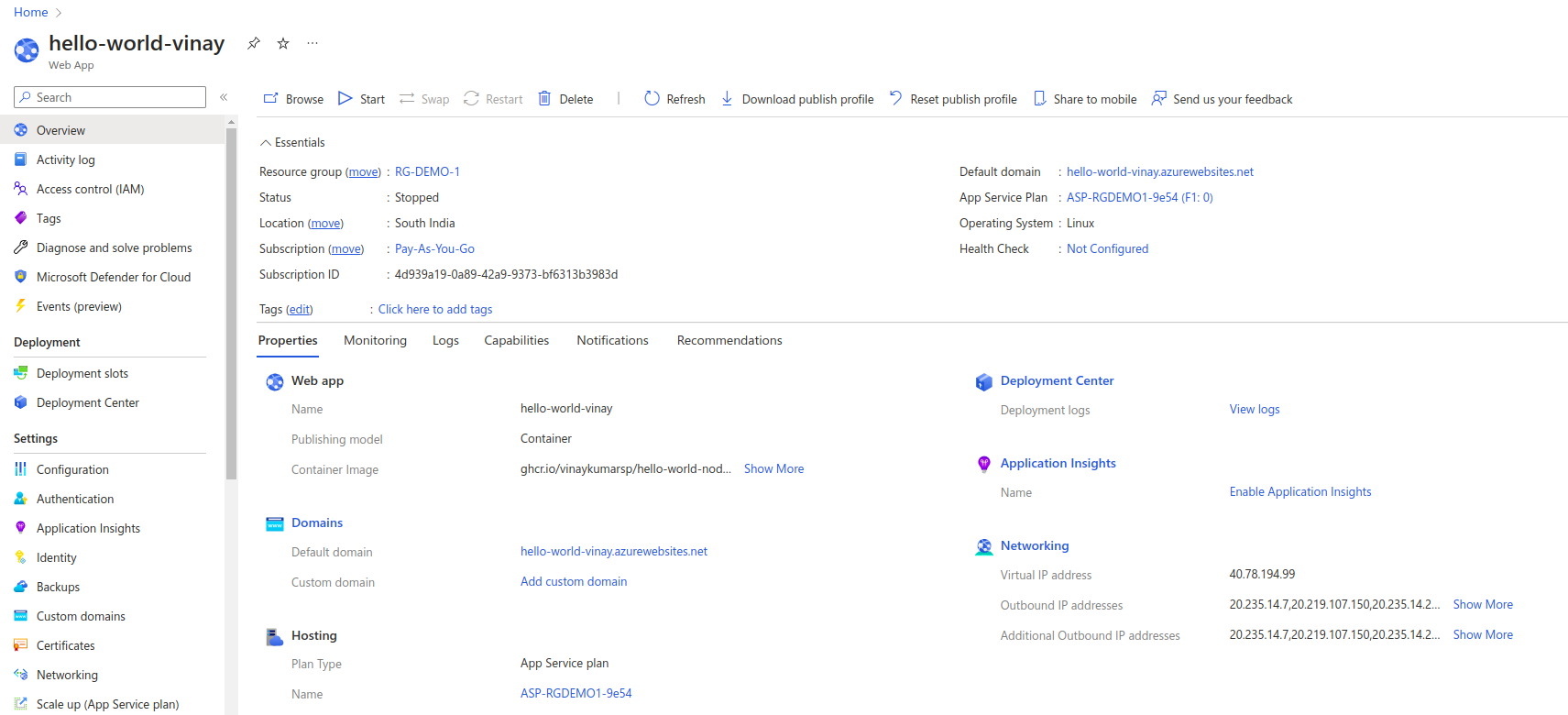1568x715 pixels.
Task: Click here to add tags
Action: tap(435, 309)
